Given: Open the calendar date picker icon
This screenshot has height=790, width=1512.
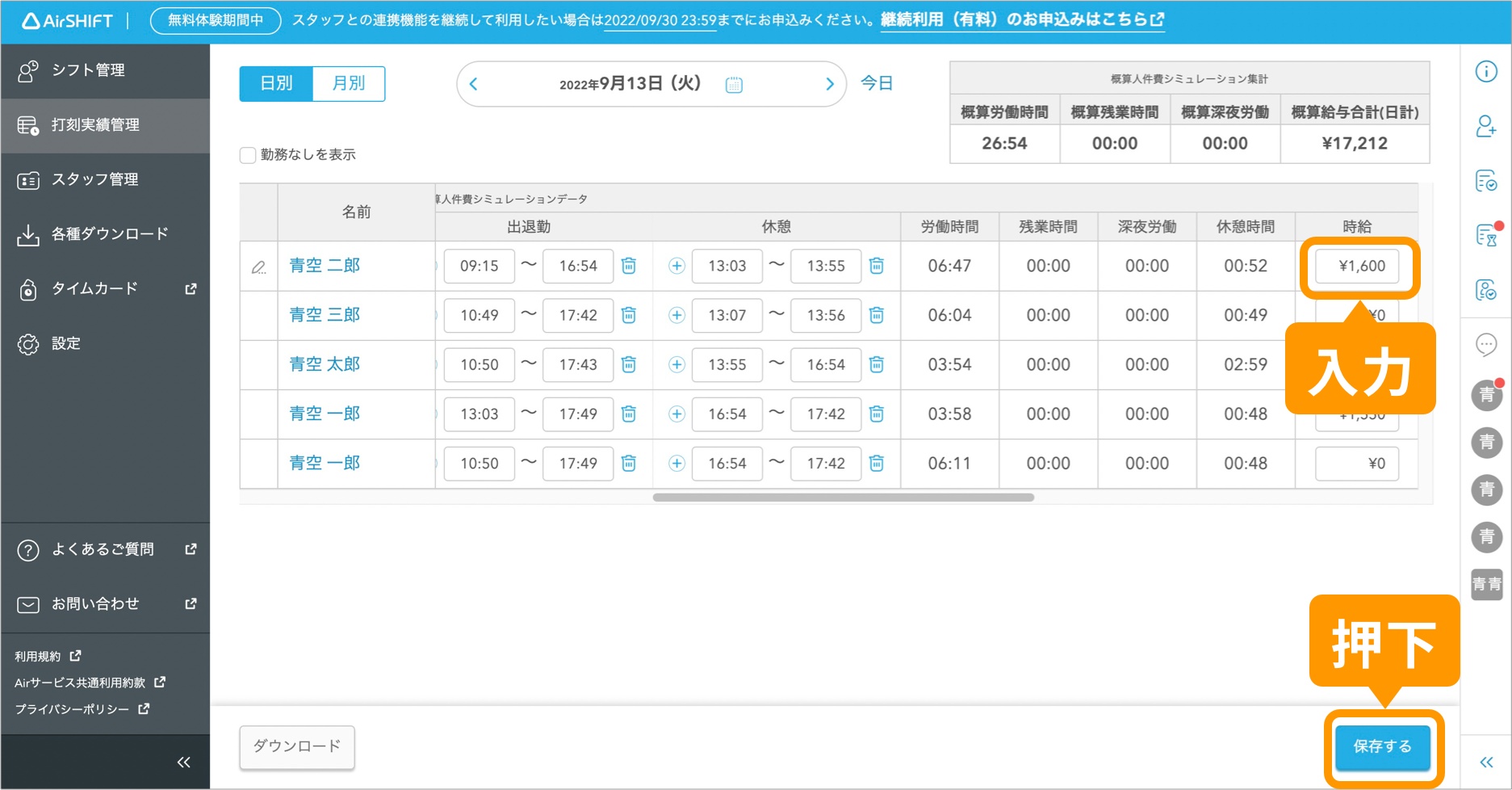Looking at the screenshot, I should tap(733, 83).
